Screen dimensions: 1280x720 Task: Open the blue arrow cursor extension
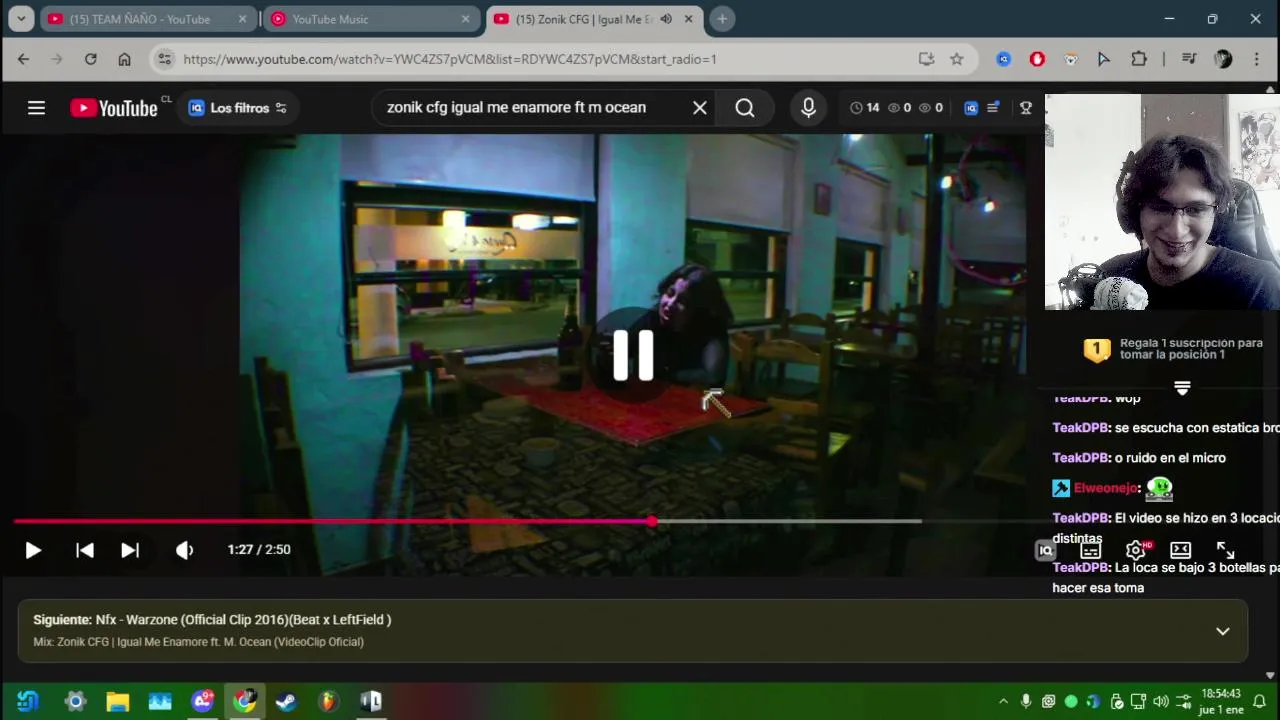(1104, 59)
